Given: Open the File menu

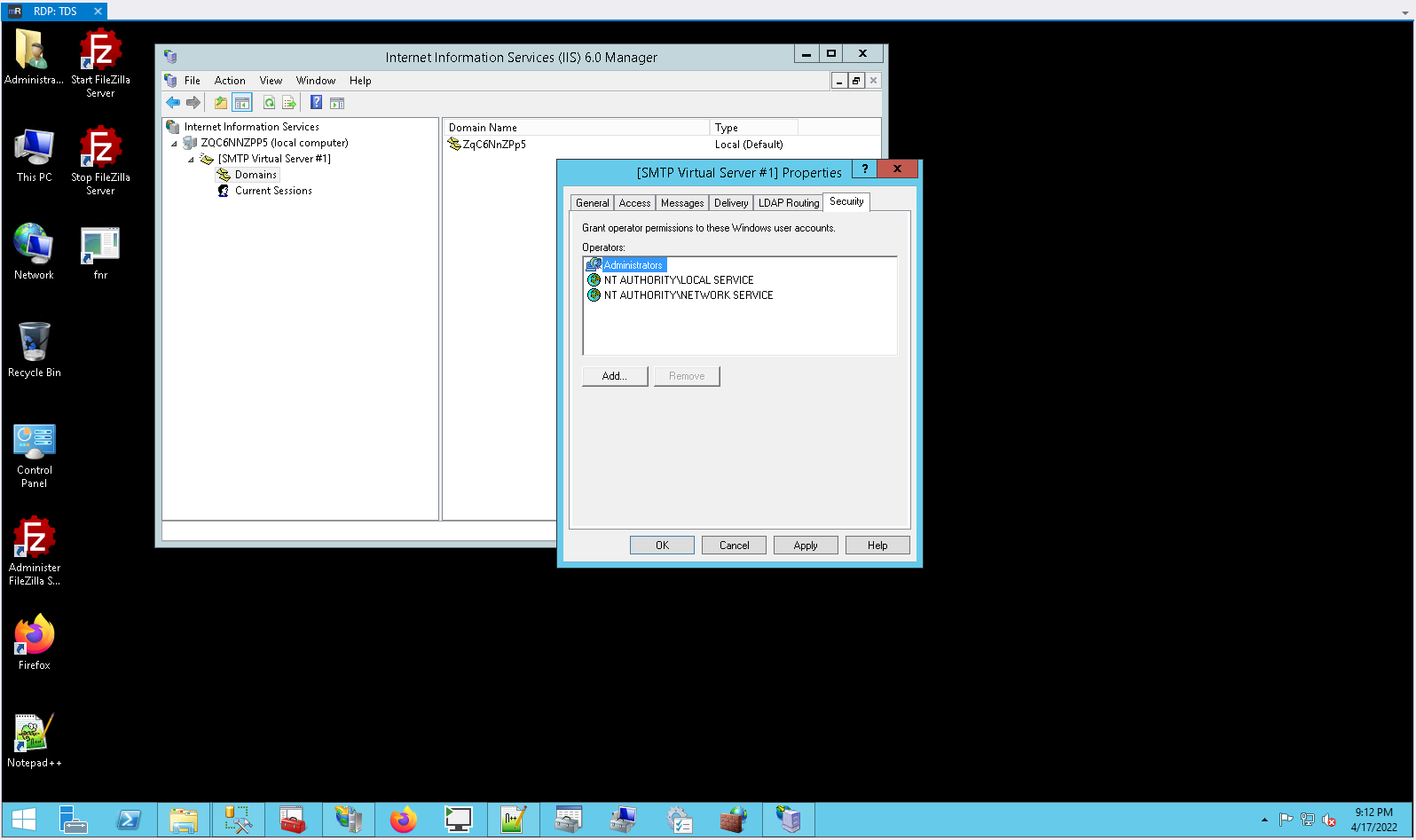Looking at the screenshot, I should pyautogui.click(x=192, y=81).
